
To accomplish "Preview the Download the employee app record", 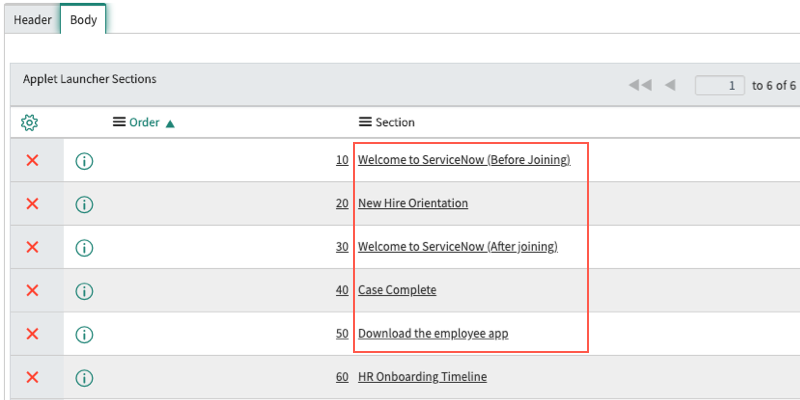I will (x=84, y=335).
